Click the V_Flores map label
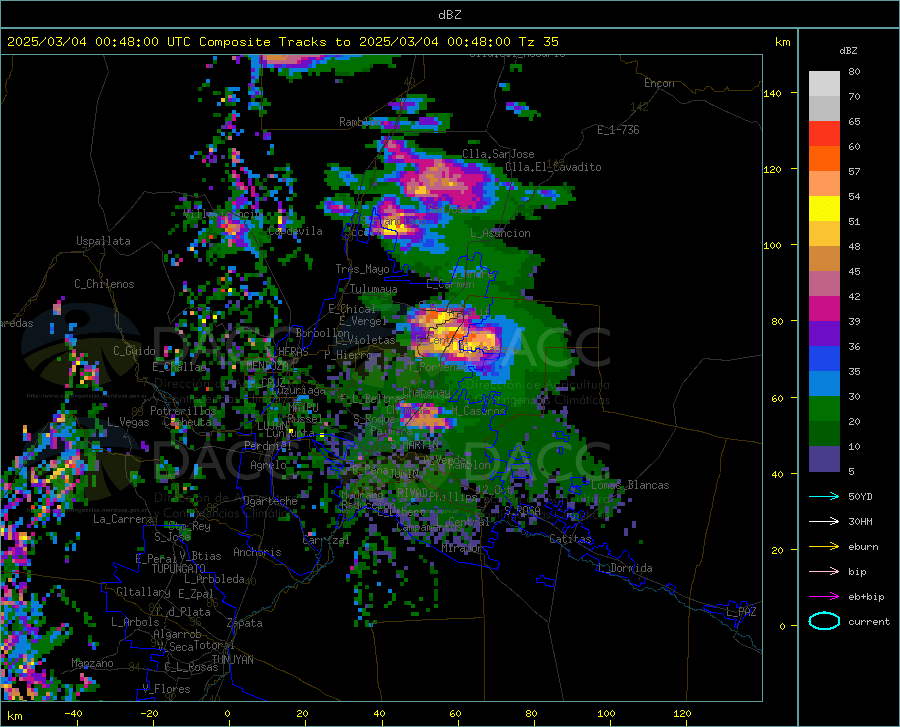Viewport: 900px width, 727px height. click(166, 689)
